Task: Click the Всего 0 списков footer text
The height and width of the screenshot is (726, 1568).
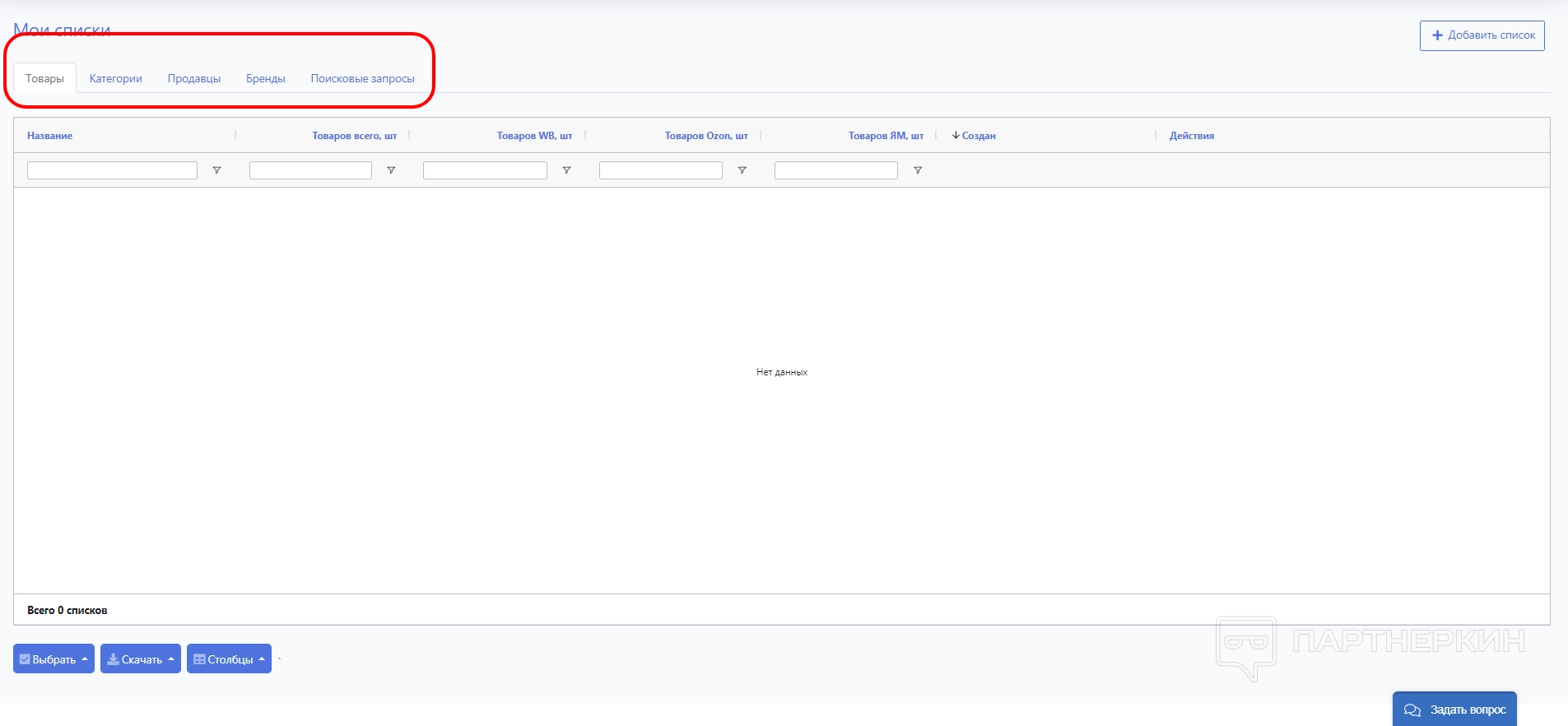Action: coord(67,610)
